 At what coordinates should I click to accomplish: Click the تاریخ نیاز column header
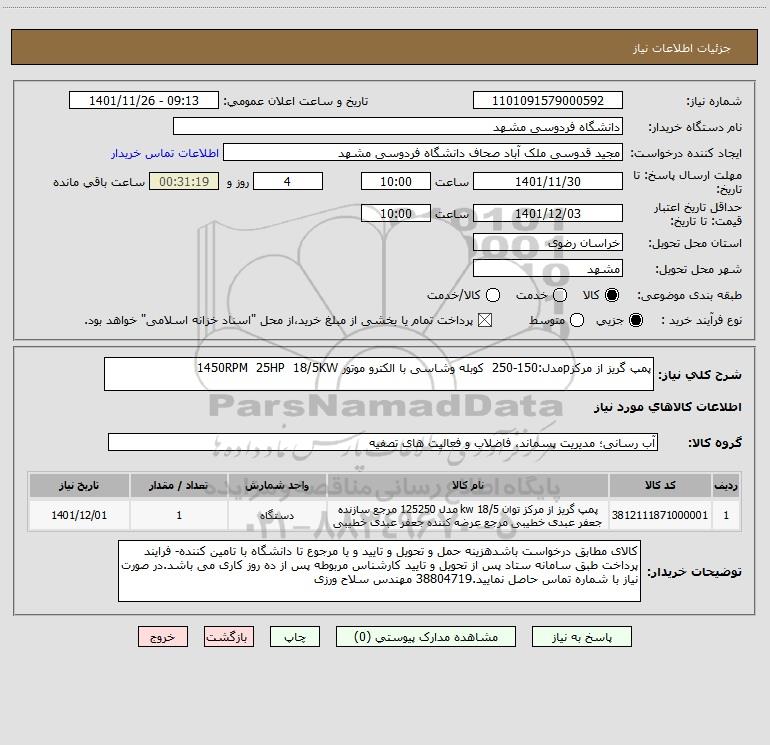coord(79,485)
